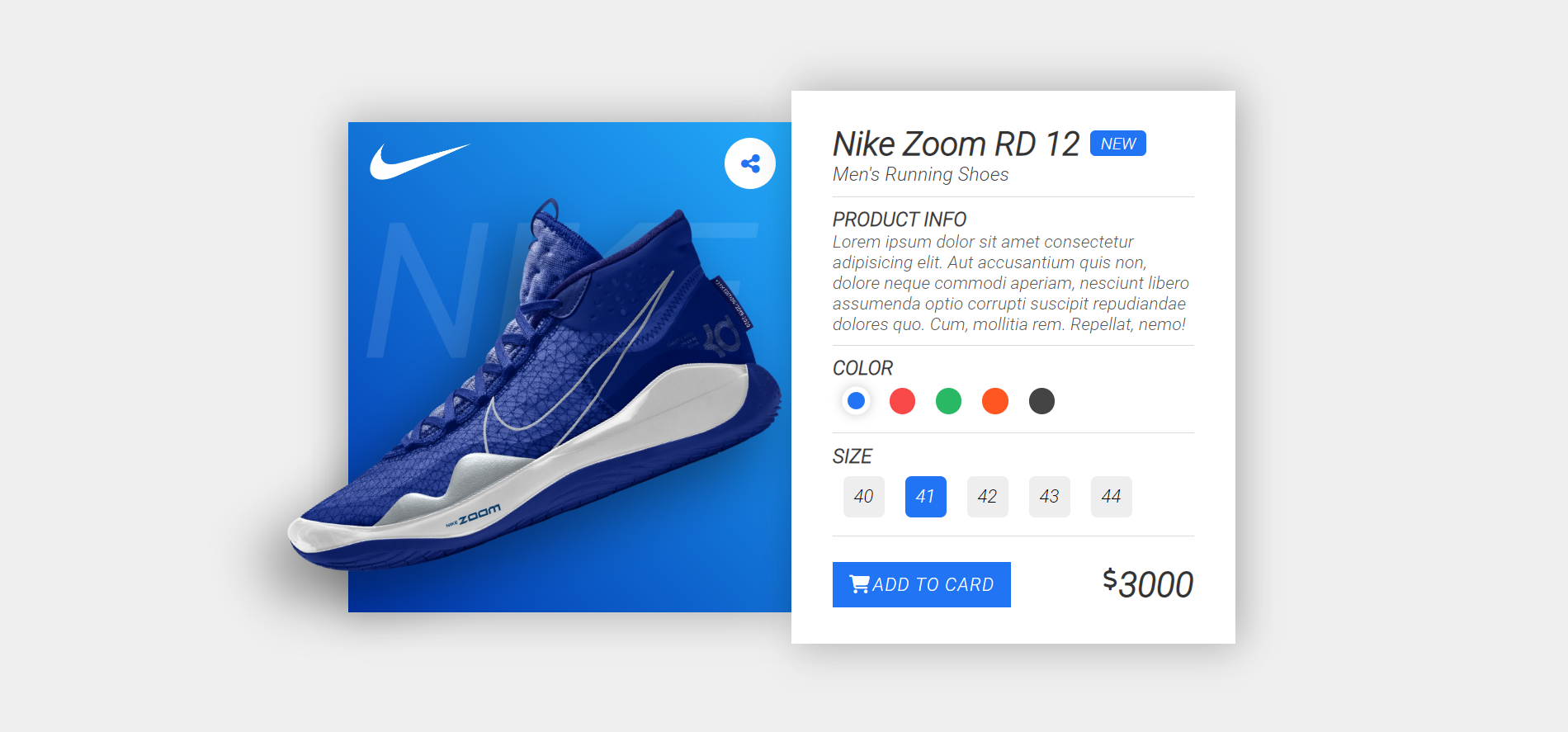Click the white Nike swoosh logo
1568x732 pixels.
point(419,161)
